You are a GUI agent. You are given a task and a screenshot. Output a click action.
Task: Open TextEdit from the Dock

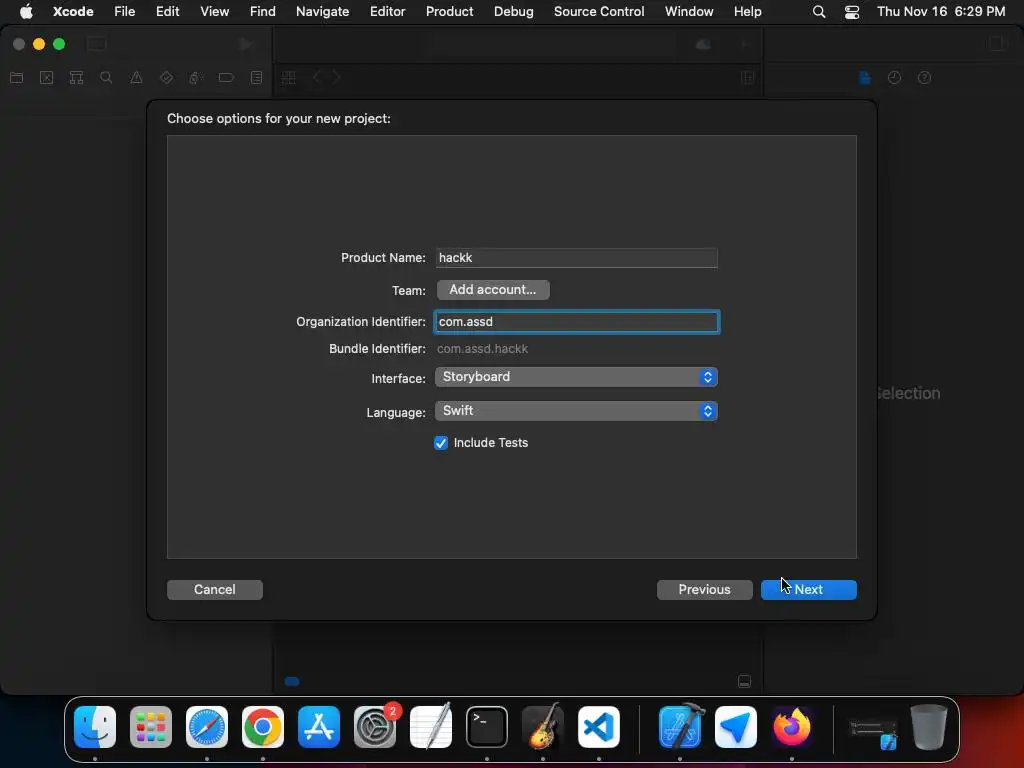pos(431,727)
